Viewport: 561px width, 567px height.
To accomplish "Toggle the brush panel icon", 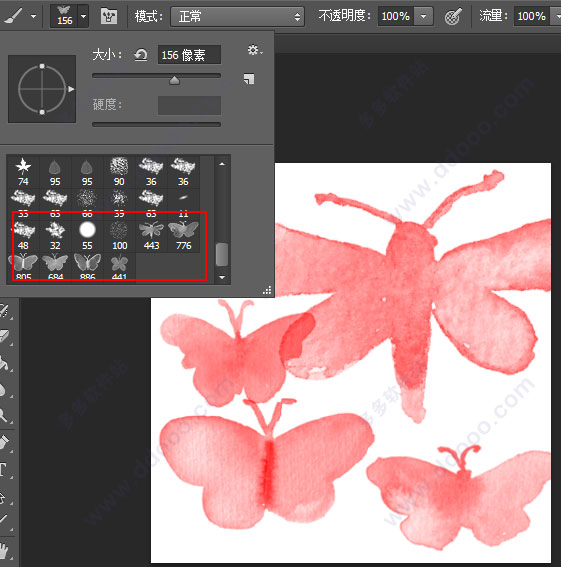I will coord(109,16).
